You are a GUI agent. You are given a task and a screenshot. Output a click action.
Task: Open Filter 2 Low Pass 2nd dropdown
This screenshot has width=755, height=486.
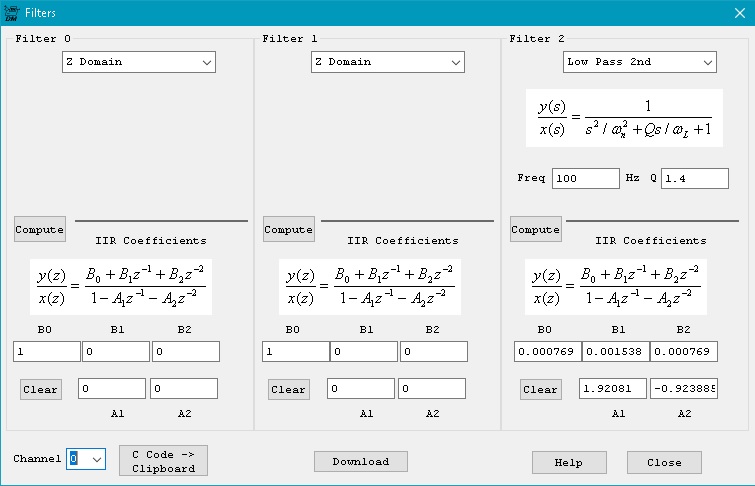[x=639, y=62]
